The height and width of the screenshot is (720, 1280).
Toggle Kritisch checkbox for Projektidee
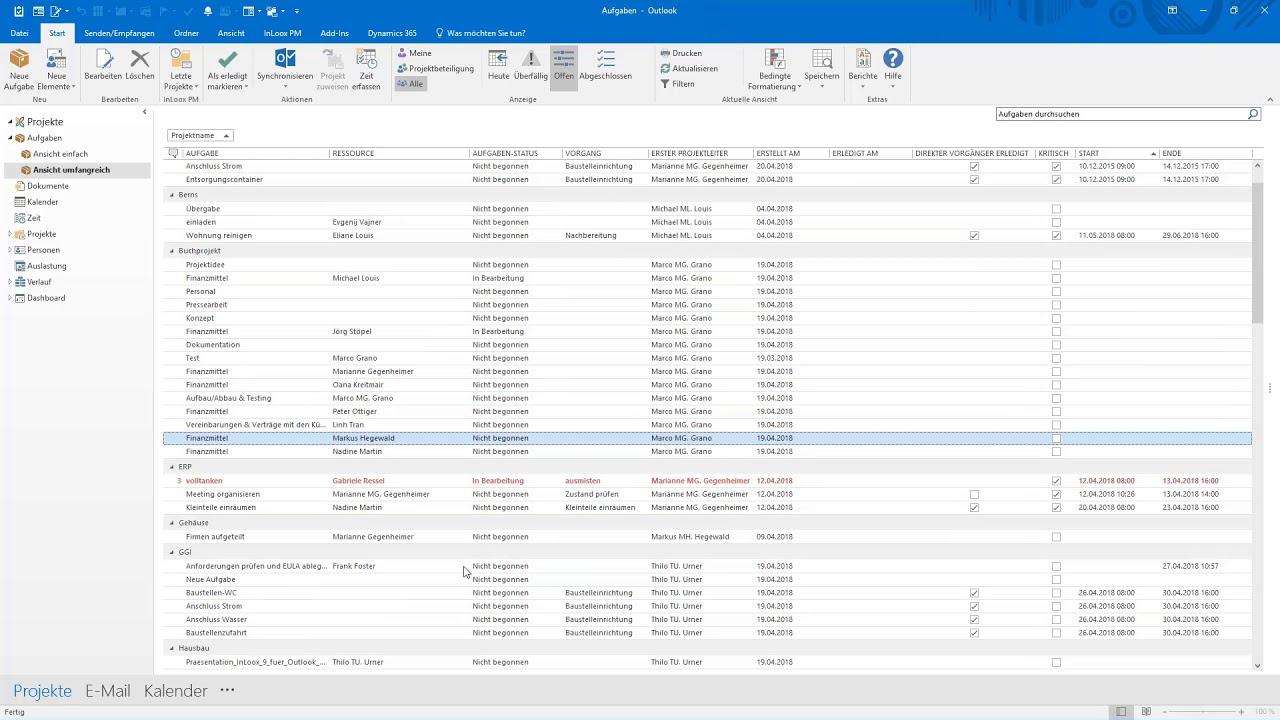1056,265
